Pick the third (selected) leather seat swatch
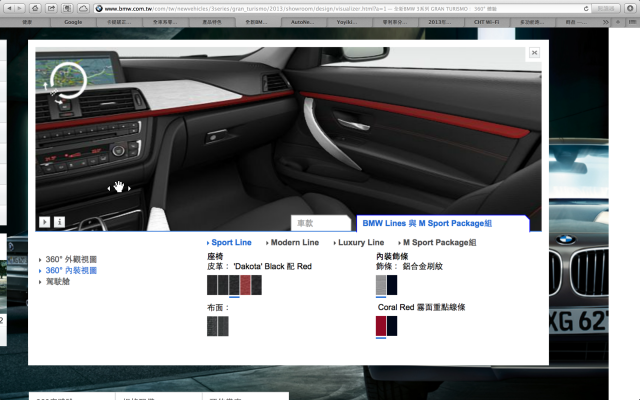The width and height of the screenshot is (640, 400). pyautogui.click(x=234, y=285)
